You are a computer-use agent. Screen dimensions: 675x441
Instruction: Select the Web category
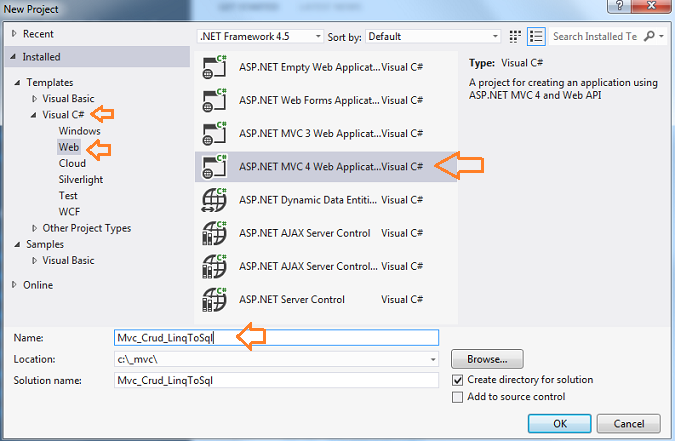pos(69,147)
